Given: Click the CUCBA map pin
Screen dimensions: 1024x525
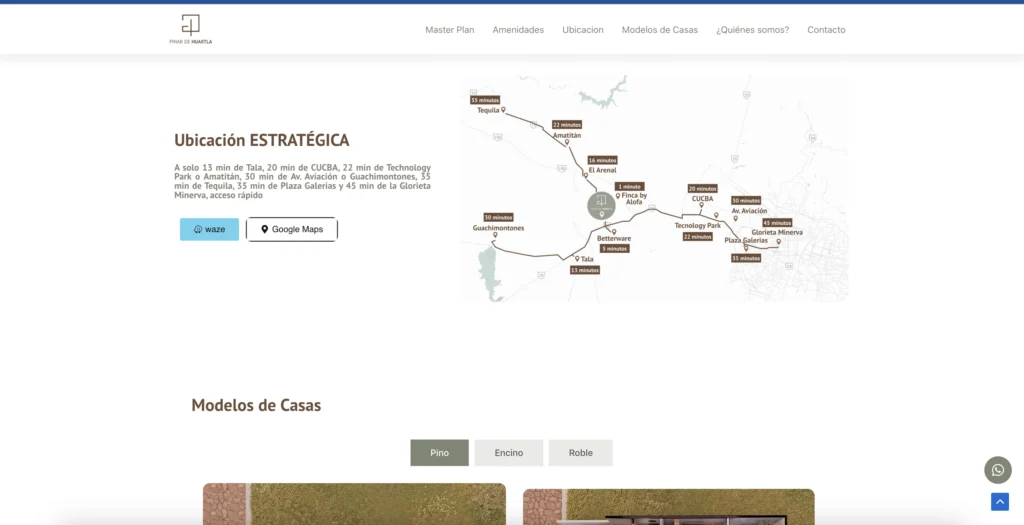Looking at the screenshot, I should pyautogui.click(x=702, y=206).
